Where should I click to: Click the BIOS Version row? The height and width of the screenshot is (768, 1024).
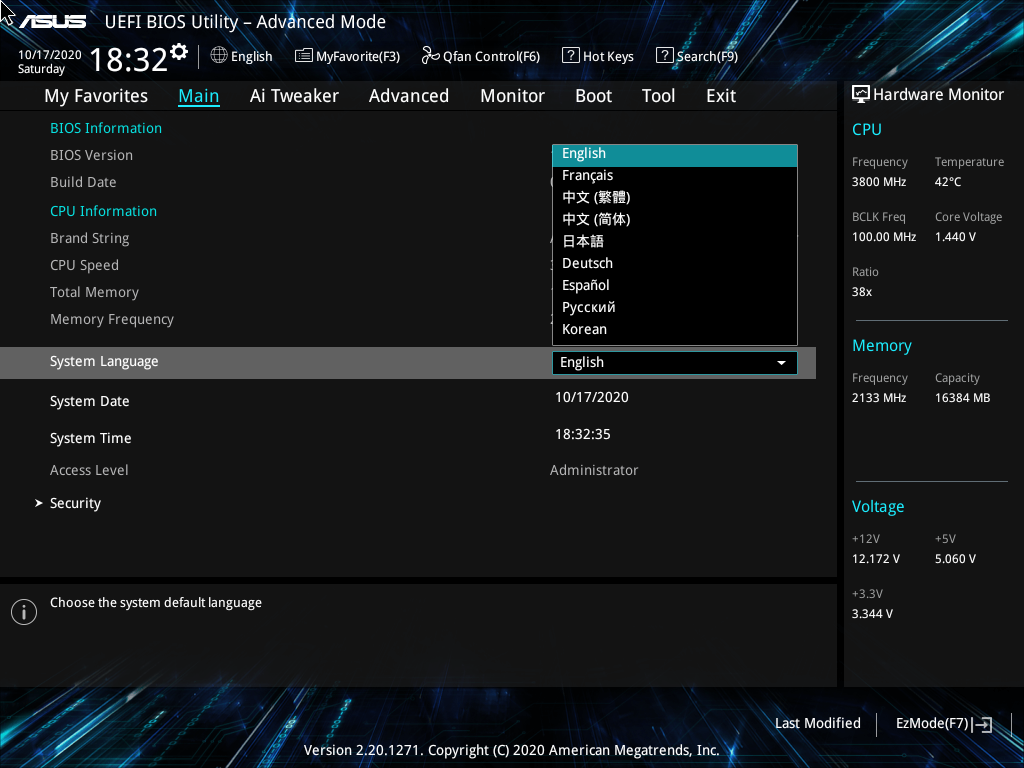click(x=91, y=155)
